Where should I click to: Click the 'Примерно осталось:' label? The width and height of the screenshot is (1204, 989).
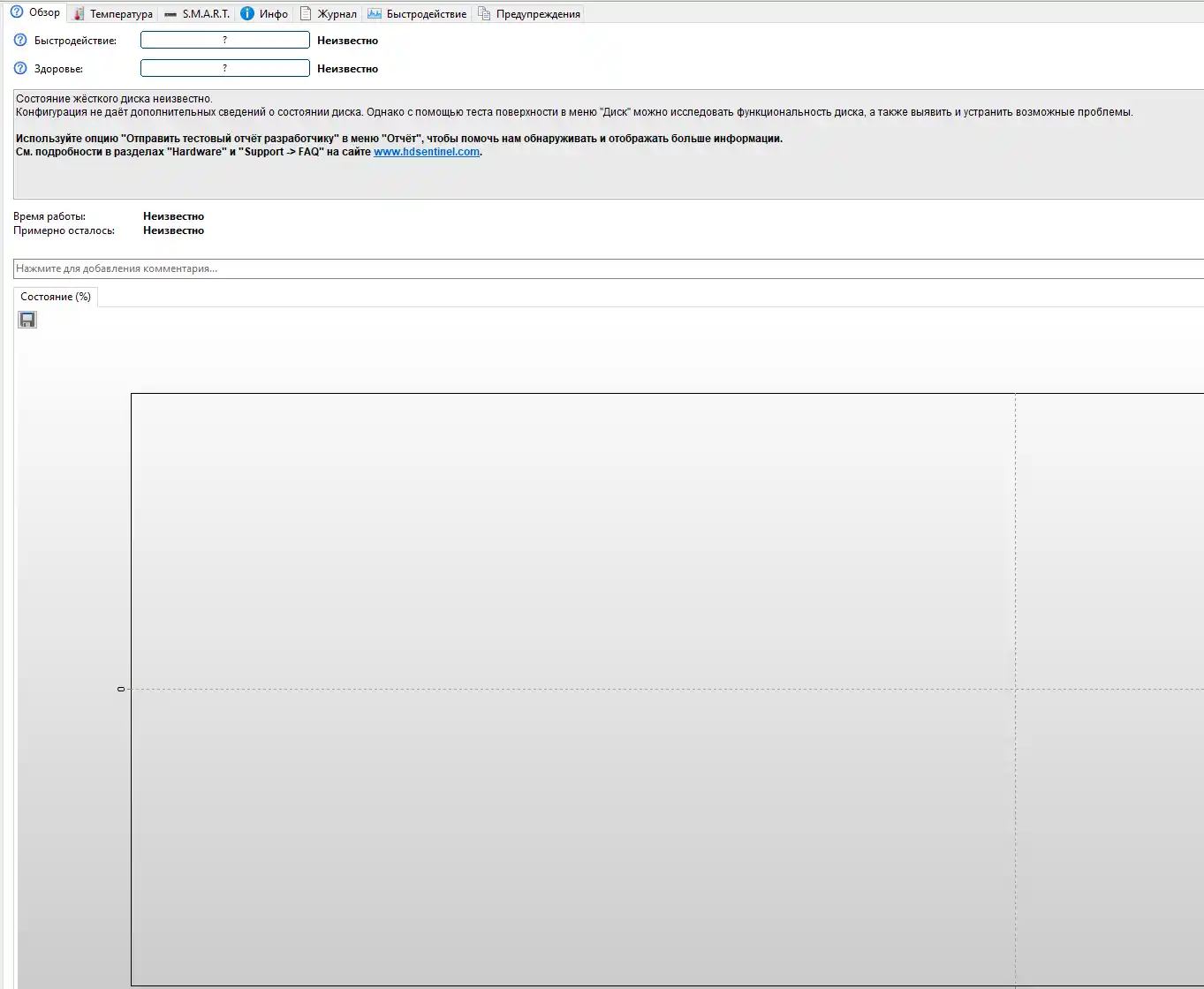coord(64,230)
